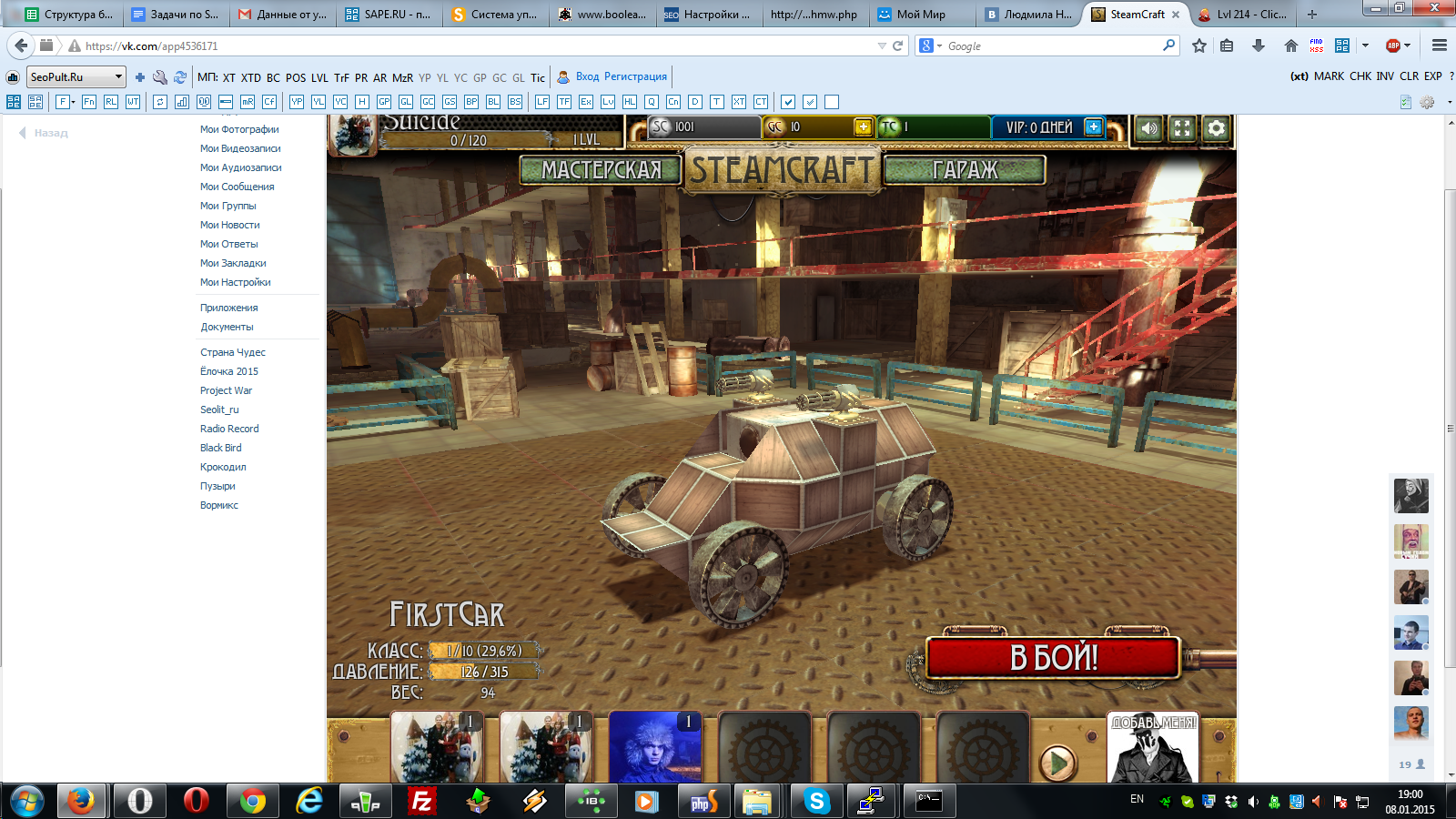Start battle with В БОЙ! button
1456x819 pixels.
[x=1053, y=658]
